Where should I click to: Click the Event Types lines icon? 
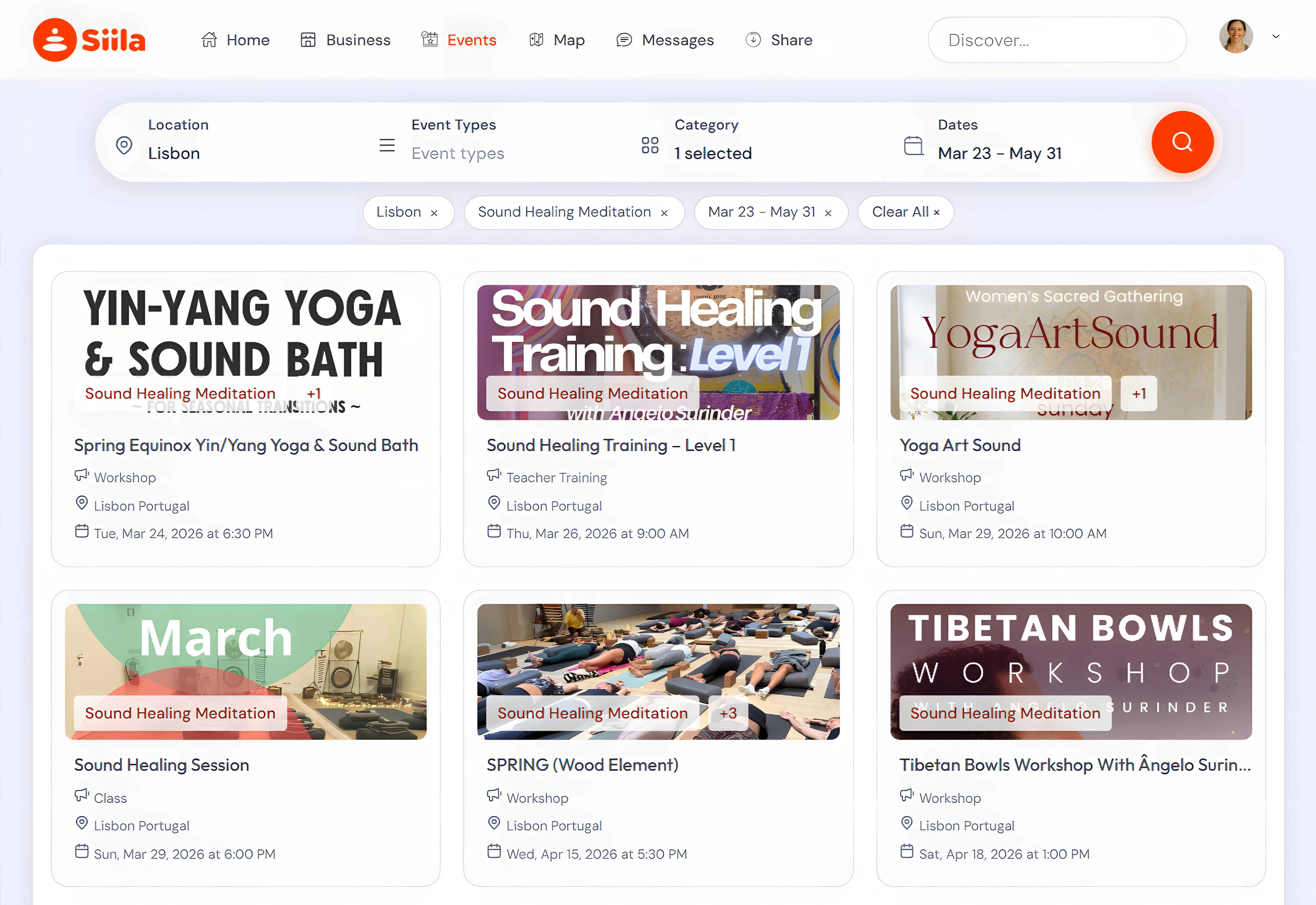point(387,146)
